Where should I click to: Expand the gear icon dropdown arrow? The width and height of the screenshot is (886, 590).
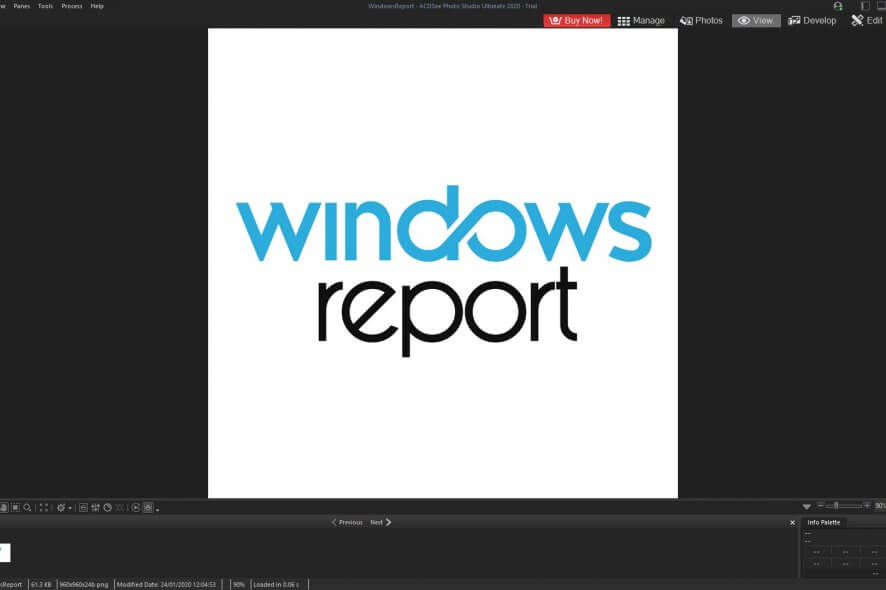click(x=70, y=508)
